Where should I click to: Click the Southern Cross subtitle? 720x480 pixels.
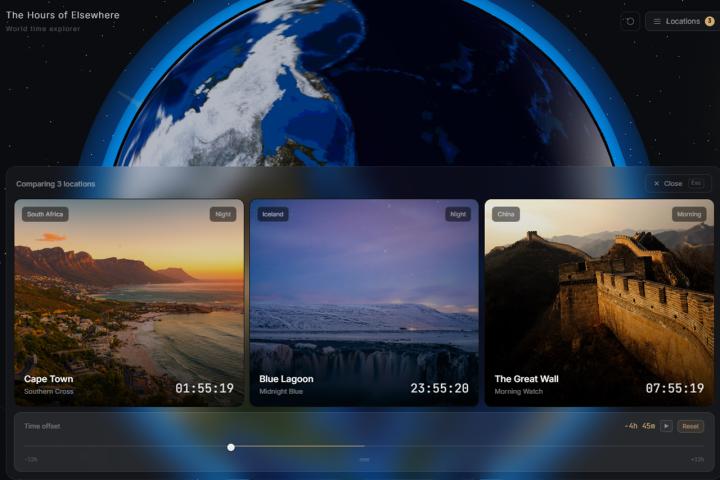49,391
